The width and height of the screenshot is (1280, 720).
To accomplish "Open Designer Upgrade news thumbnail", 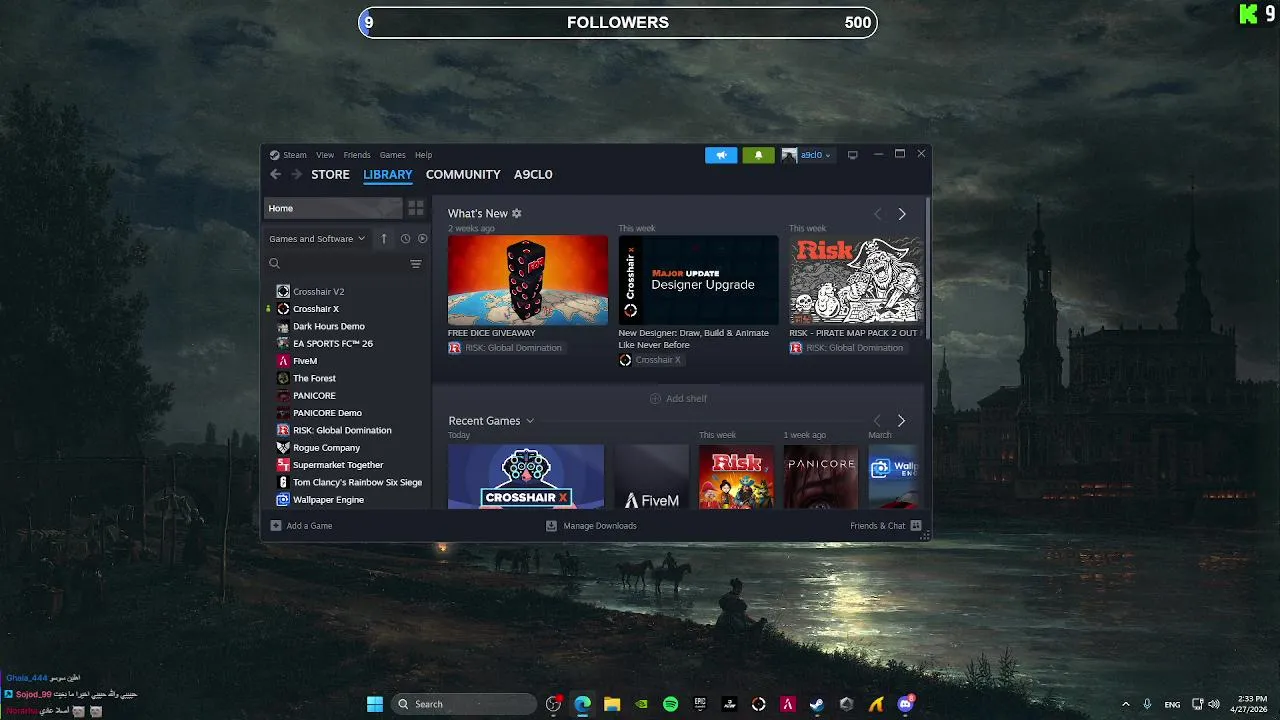I will click(x=698, y=280).
